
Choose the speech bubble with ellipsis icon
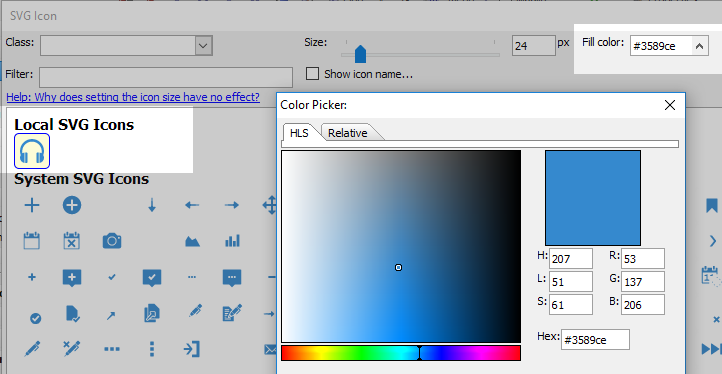pyautogui.click(x=232, y=278)
